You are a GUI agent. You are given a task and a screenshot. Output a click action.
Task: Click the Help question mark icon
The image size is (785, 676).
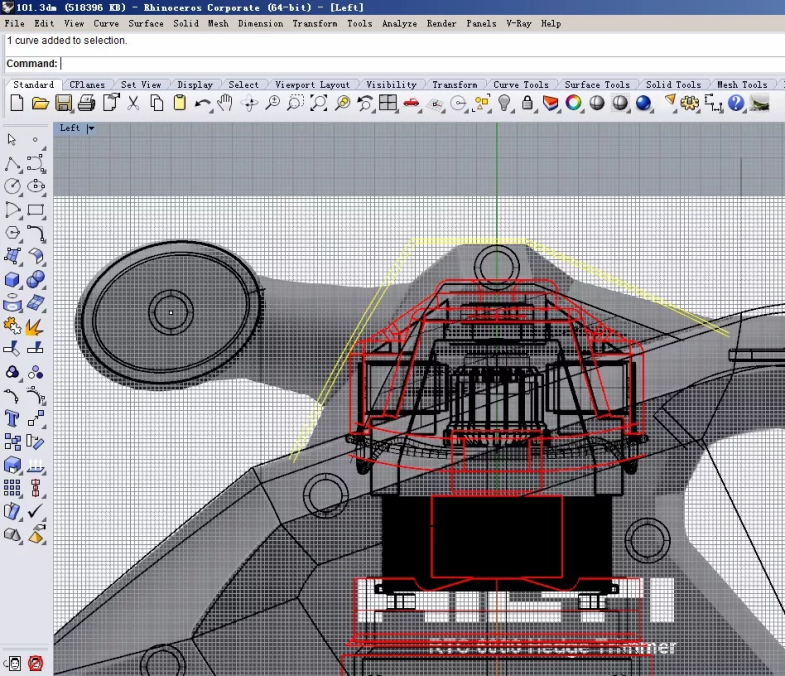pos(737,103)
